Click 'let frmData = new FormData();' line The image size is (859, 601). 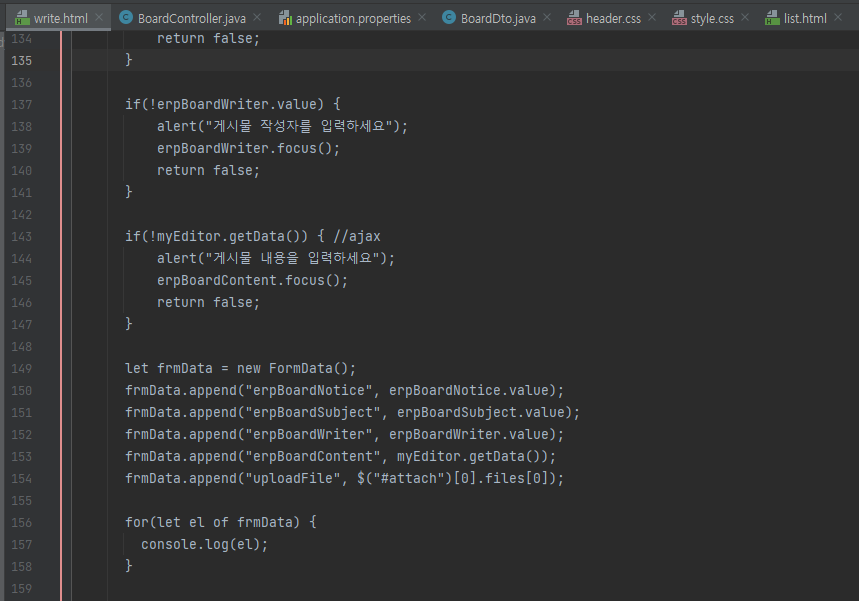click(240, 368)
